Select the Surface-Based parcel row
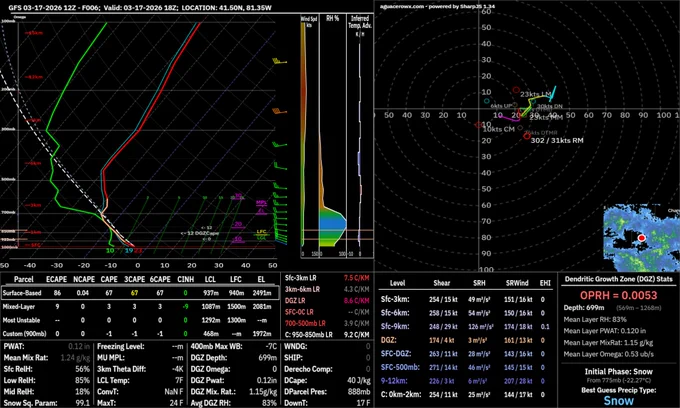This screenshot has height=408, width=680. pos(140,293)
